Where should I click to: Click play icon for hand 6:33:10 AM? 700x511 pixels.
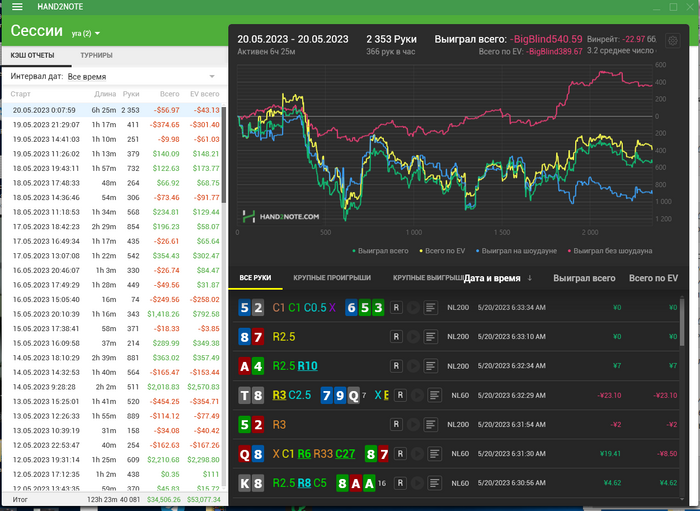[413, 337]
